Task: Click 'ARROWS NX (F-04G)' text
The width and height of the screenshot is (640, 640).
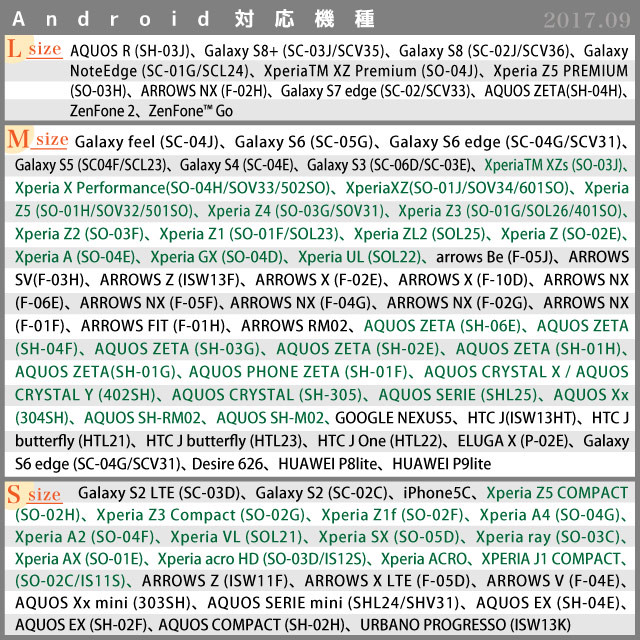Action: pyautogui.click(x=300, y=303)
